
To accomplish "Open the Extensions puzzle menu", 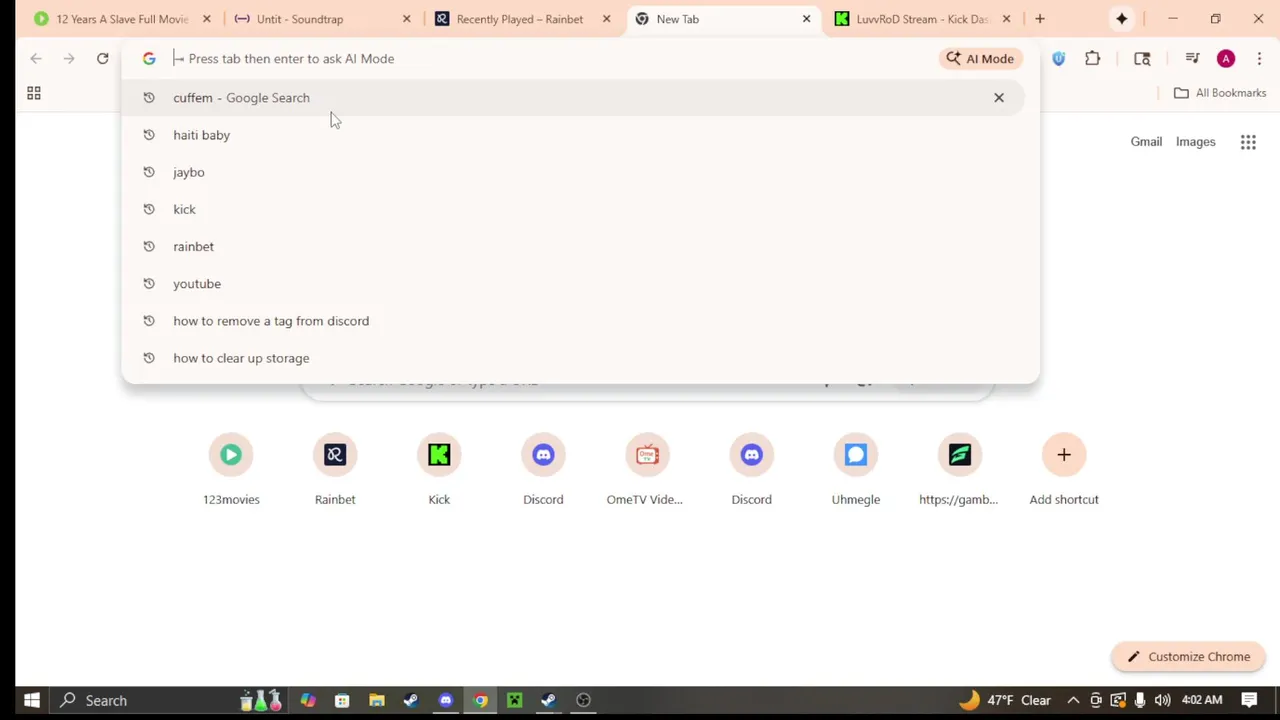I will click(1092, 58).
